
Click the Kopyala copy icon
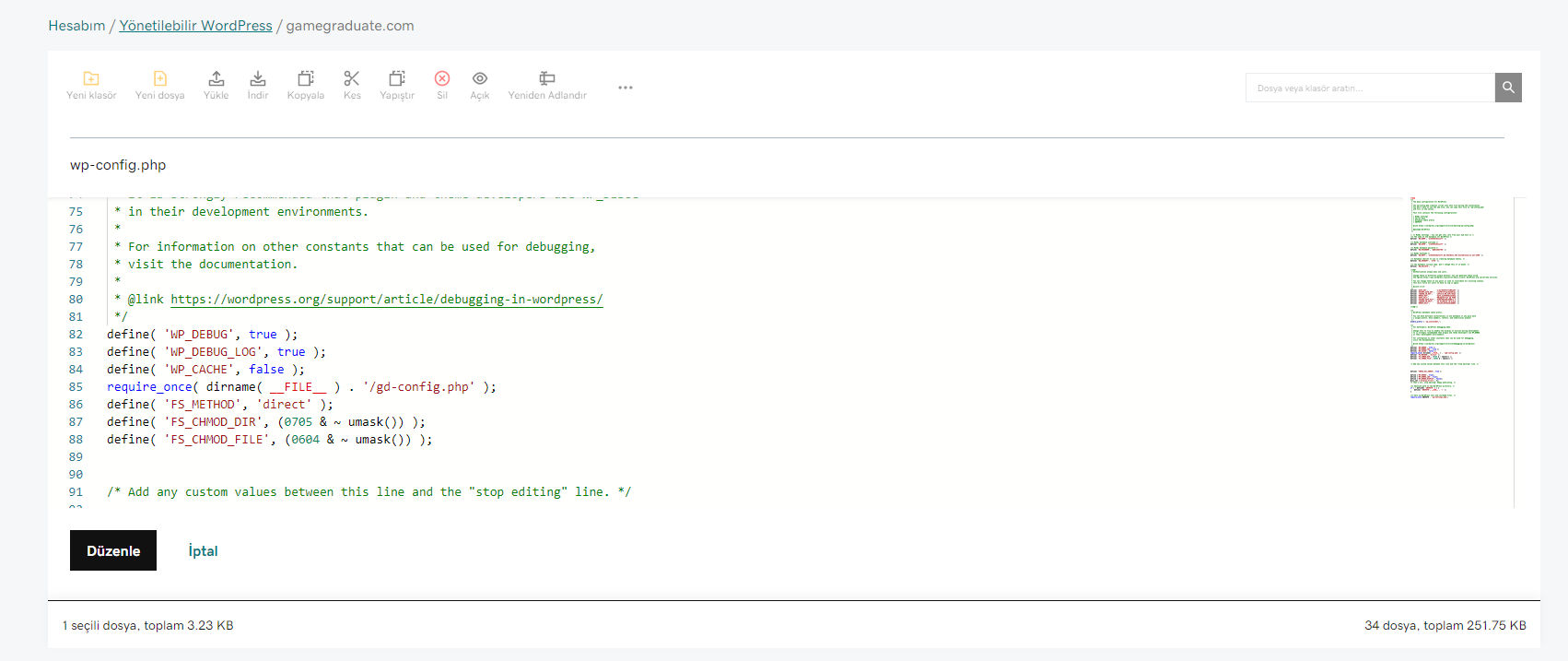[305, 78]
